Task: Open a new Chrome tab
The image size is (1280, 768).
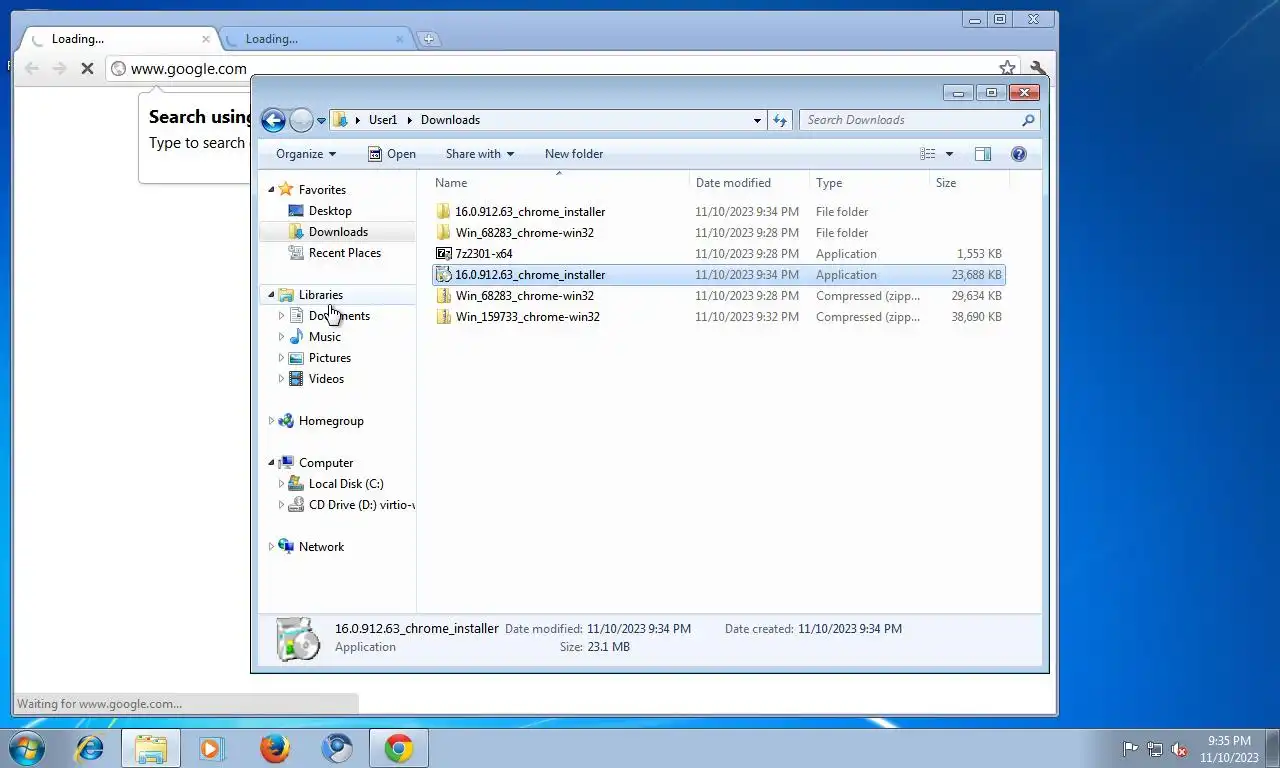Action: coord(428,39)
